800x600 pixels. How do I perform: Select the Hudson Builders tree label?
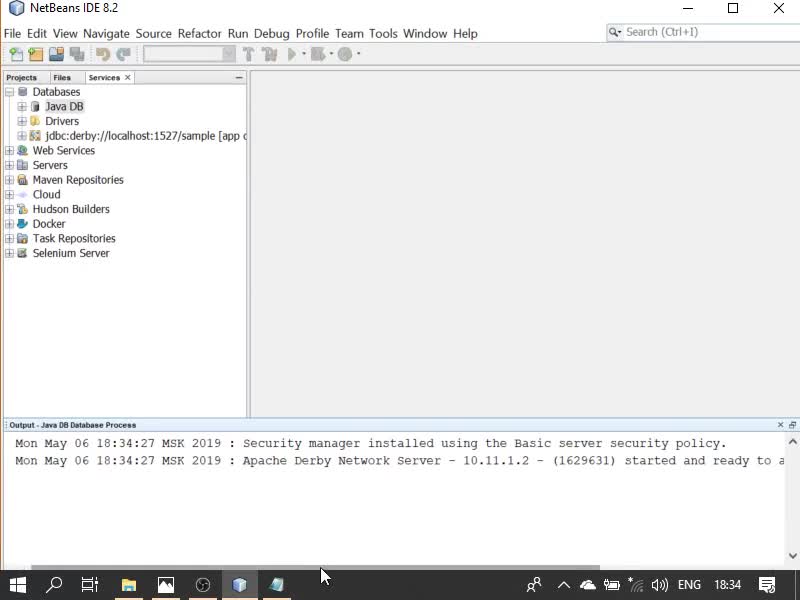[71, 209]
